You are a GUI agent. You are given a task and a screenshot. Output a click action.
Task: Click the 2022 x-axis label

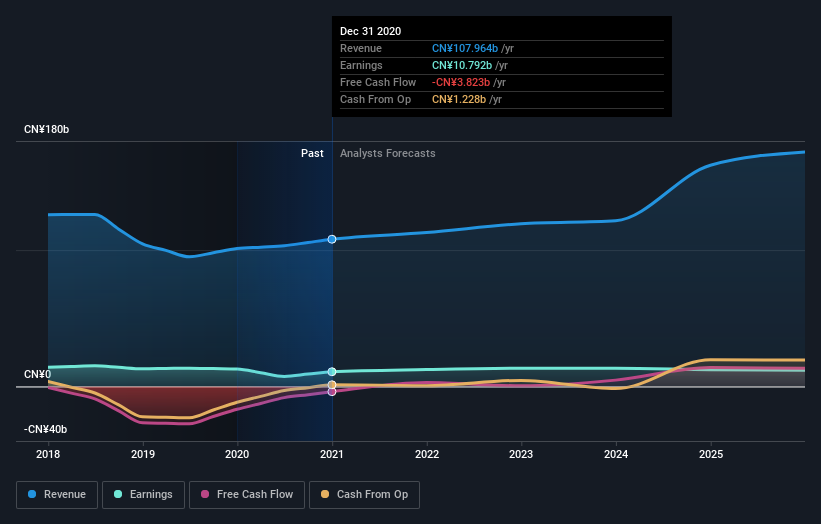(x=427, y=454)
